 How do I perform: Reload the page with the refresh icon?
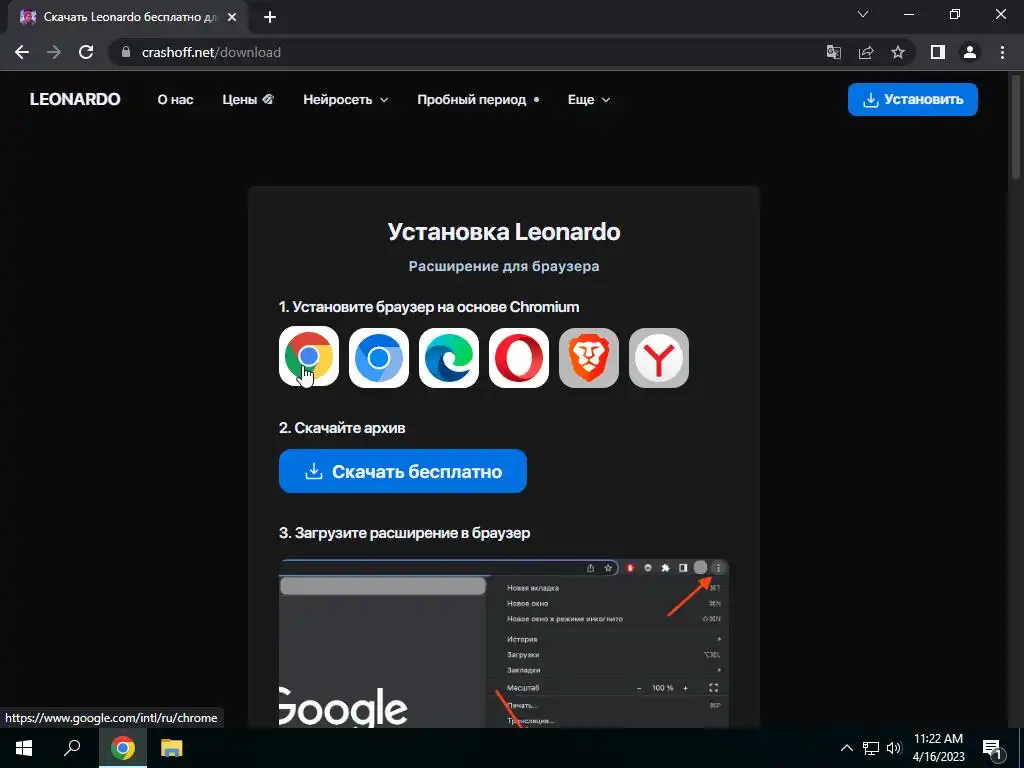pyautogui.click(x=86, y=52)
